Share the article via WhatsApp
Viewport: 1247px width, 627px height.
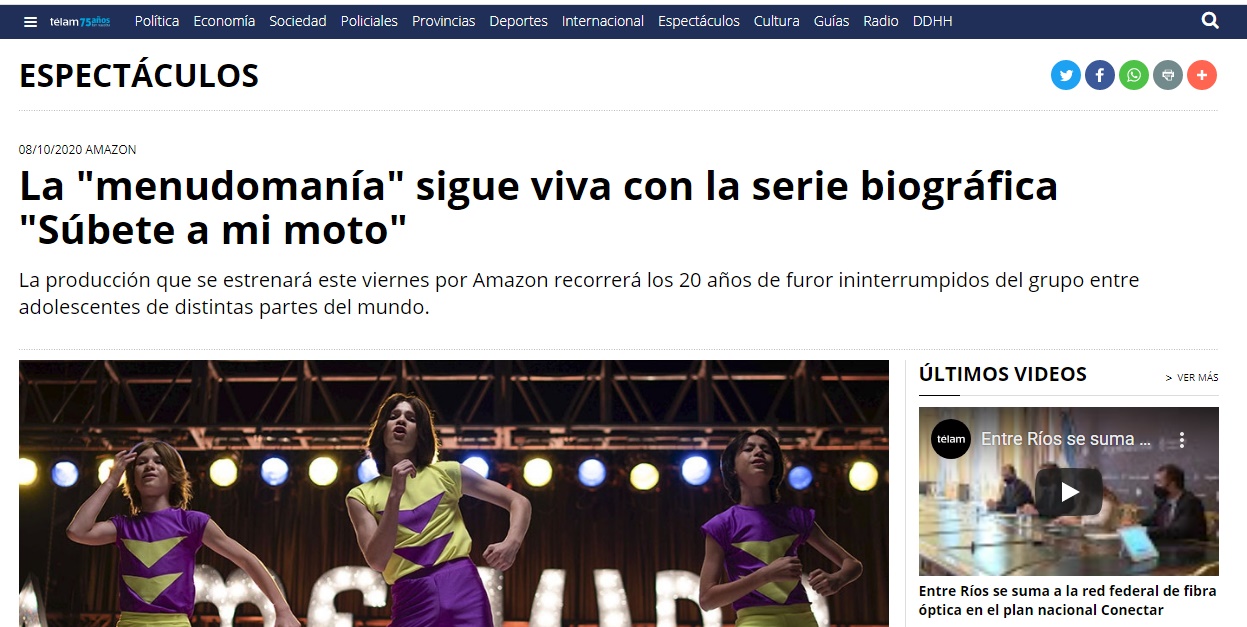coord(1134,75)
